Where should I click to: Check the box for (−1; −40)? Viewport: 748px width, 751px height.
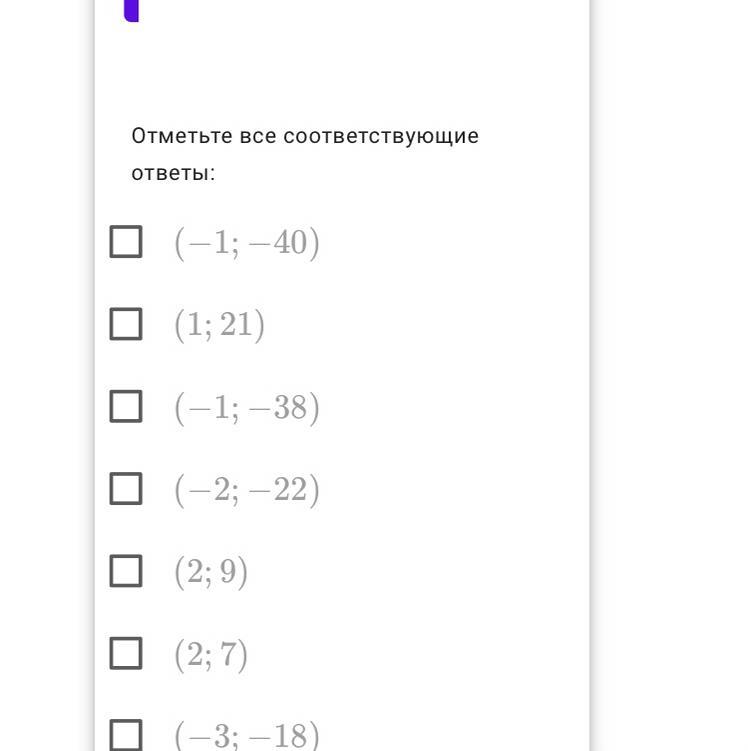(126, 242)
